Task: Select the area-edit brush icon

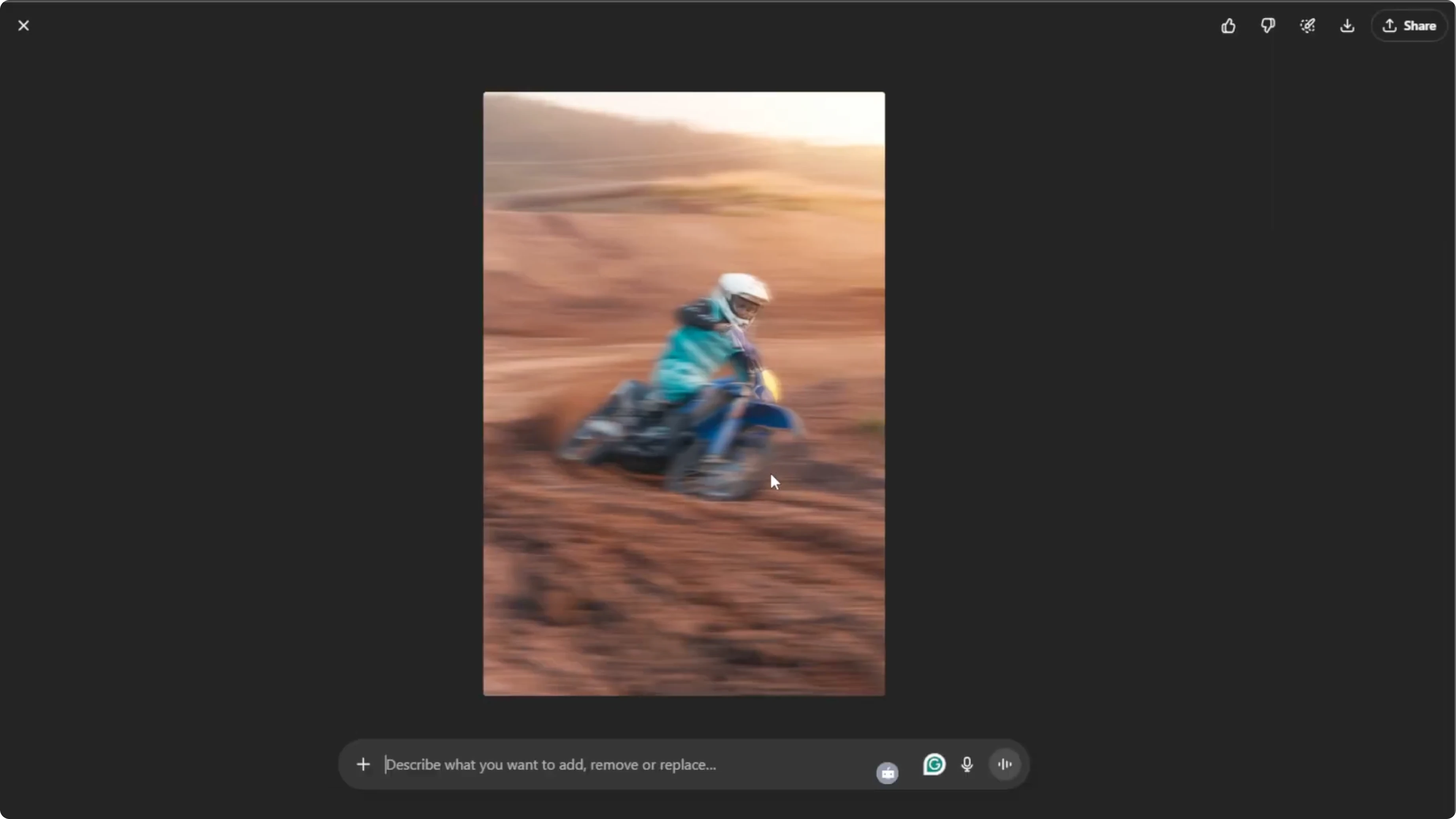Action: 1307,25
